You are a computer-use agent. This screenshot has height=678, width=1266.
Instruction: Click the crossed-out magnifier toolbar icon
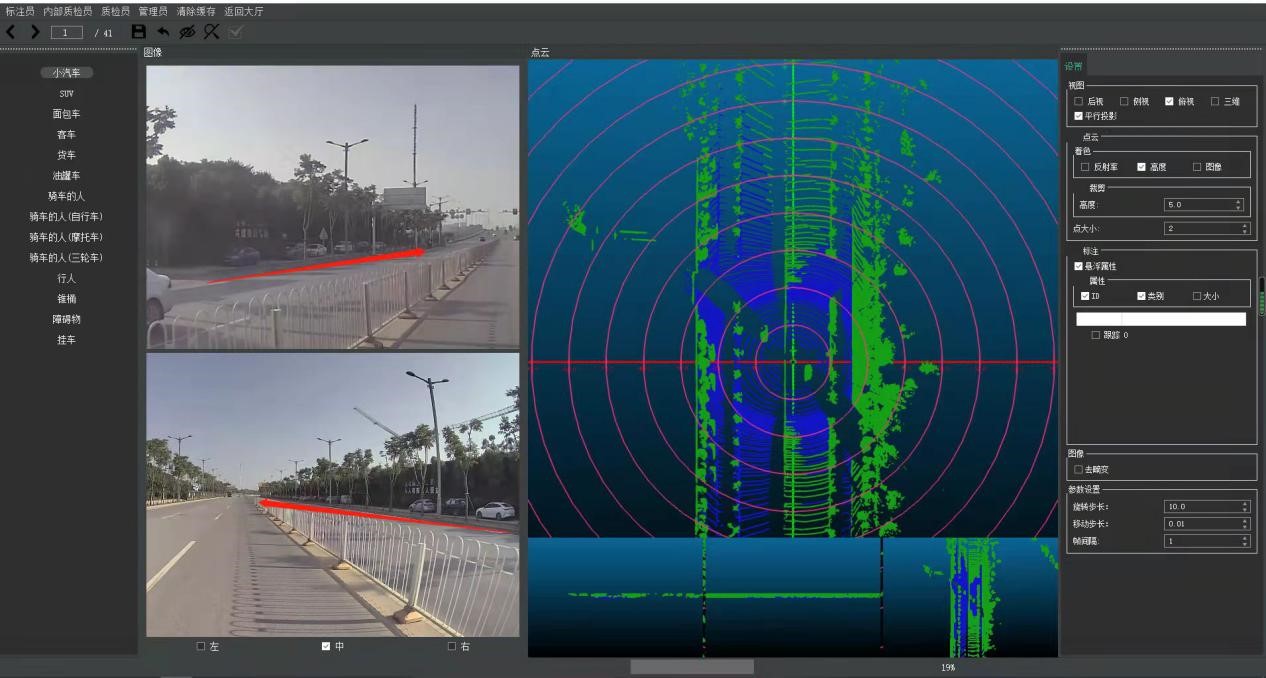coord(211,32)
